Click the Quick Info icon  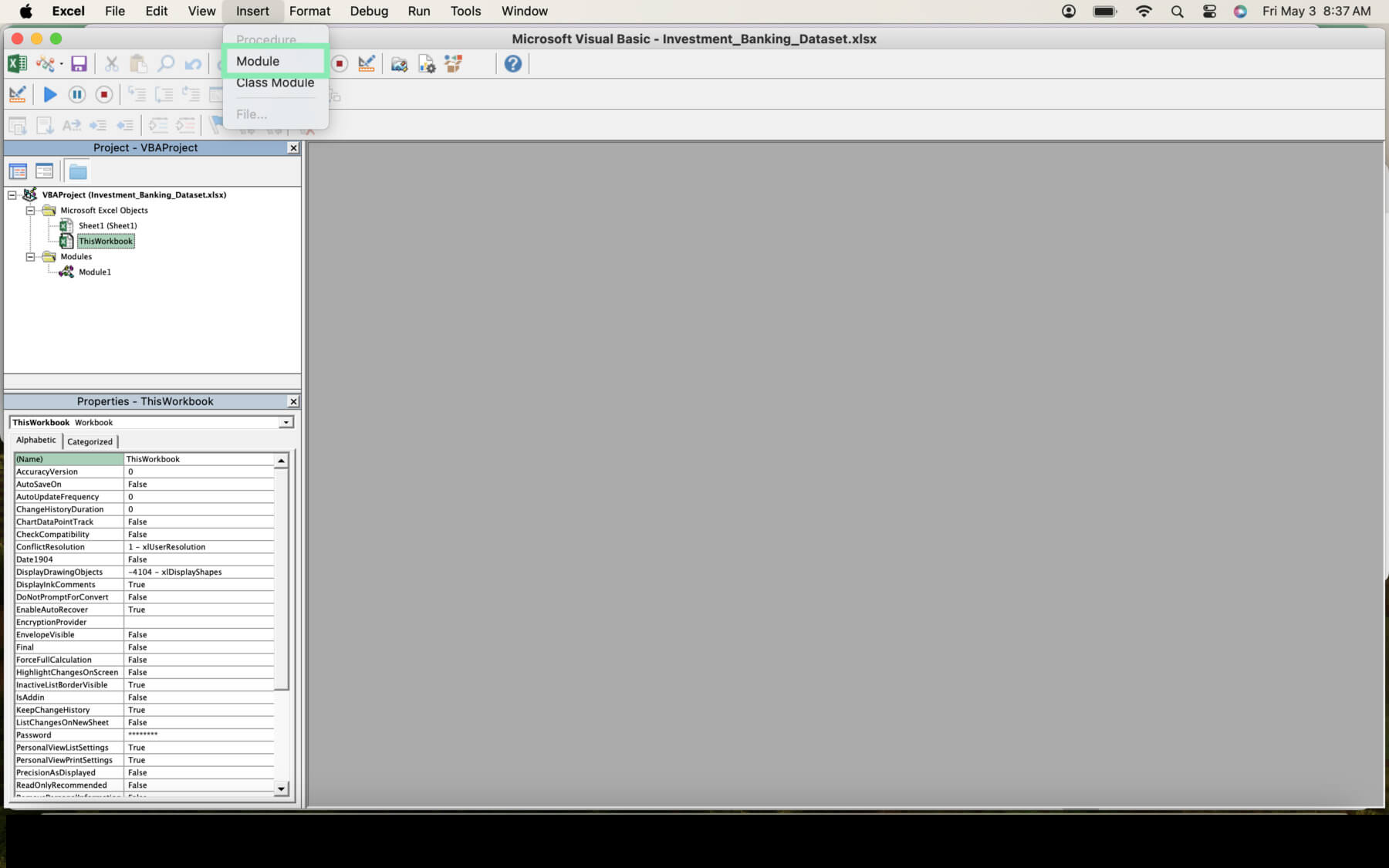coord(71,125)
